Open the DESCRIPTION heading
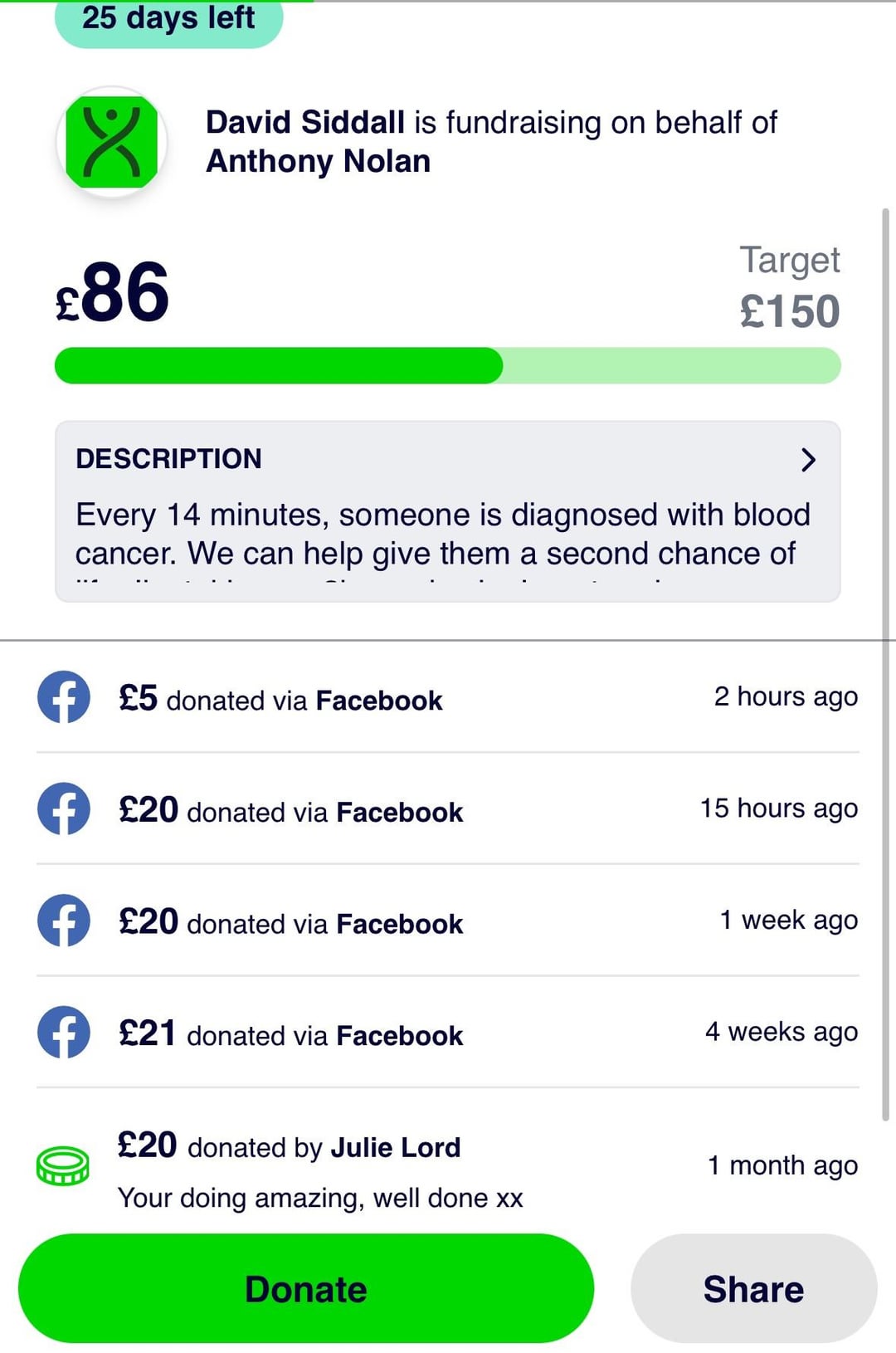The width and height of the screenshot is (896, 1353). tap(168, 459)
